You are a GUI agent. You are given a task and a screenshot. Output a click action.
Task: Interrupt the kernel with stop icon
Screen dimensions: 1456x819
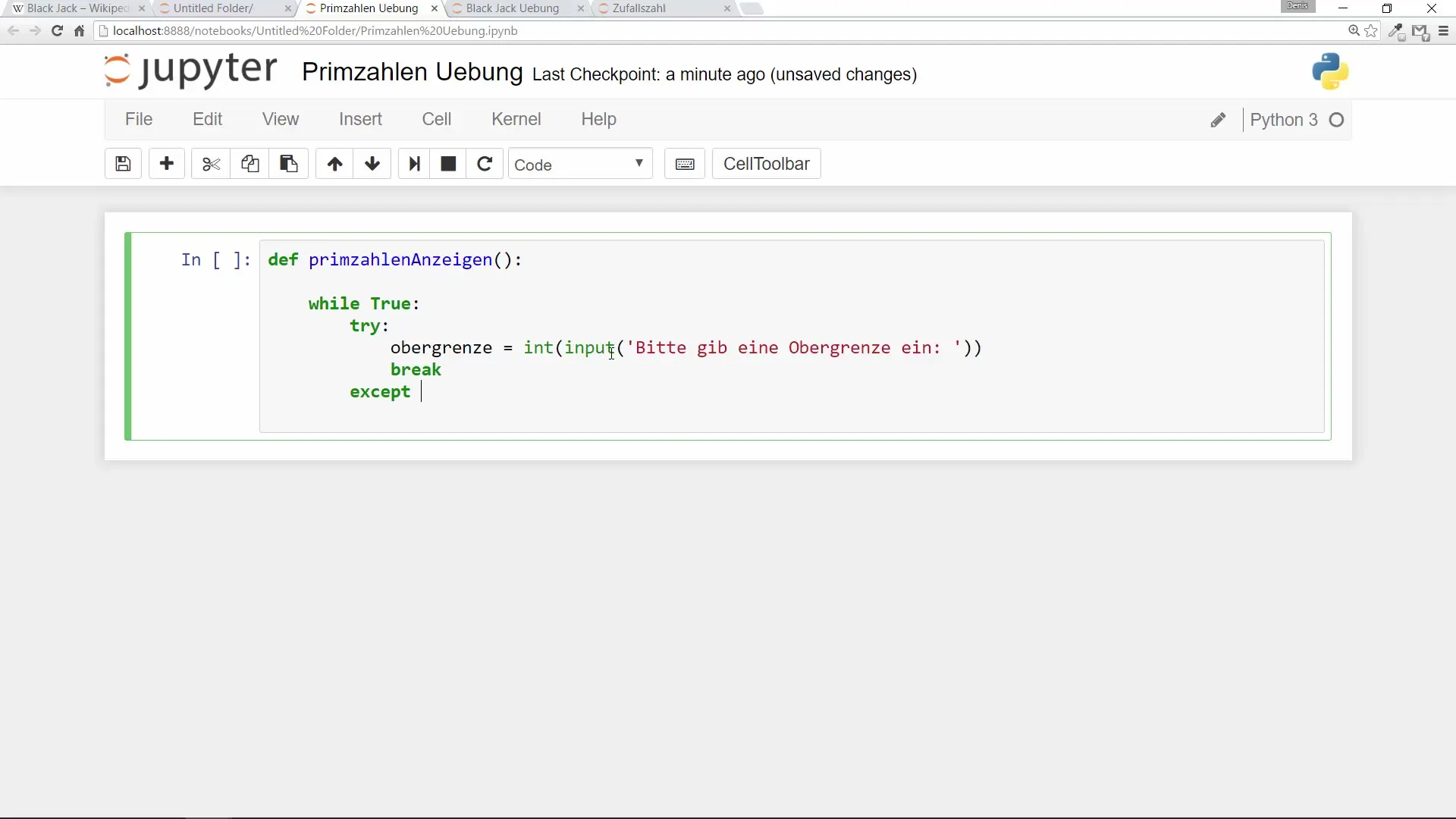pyautogui.click(x=448, y=164)
